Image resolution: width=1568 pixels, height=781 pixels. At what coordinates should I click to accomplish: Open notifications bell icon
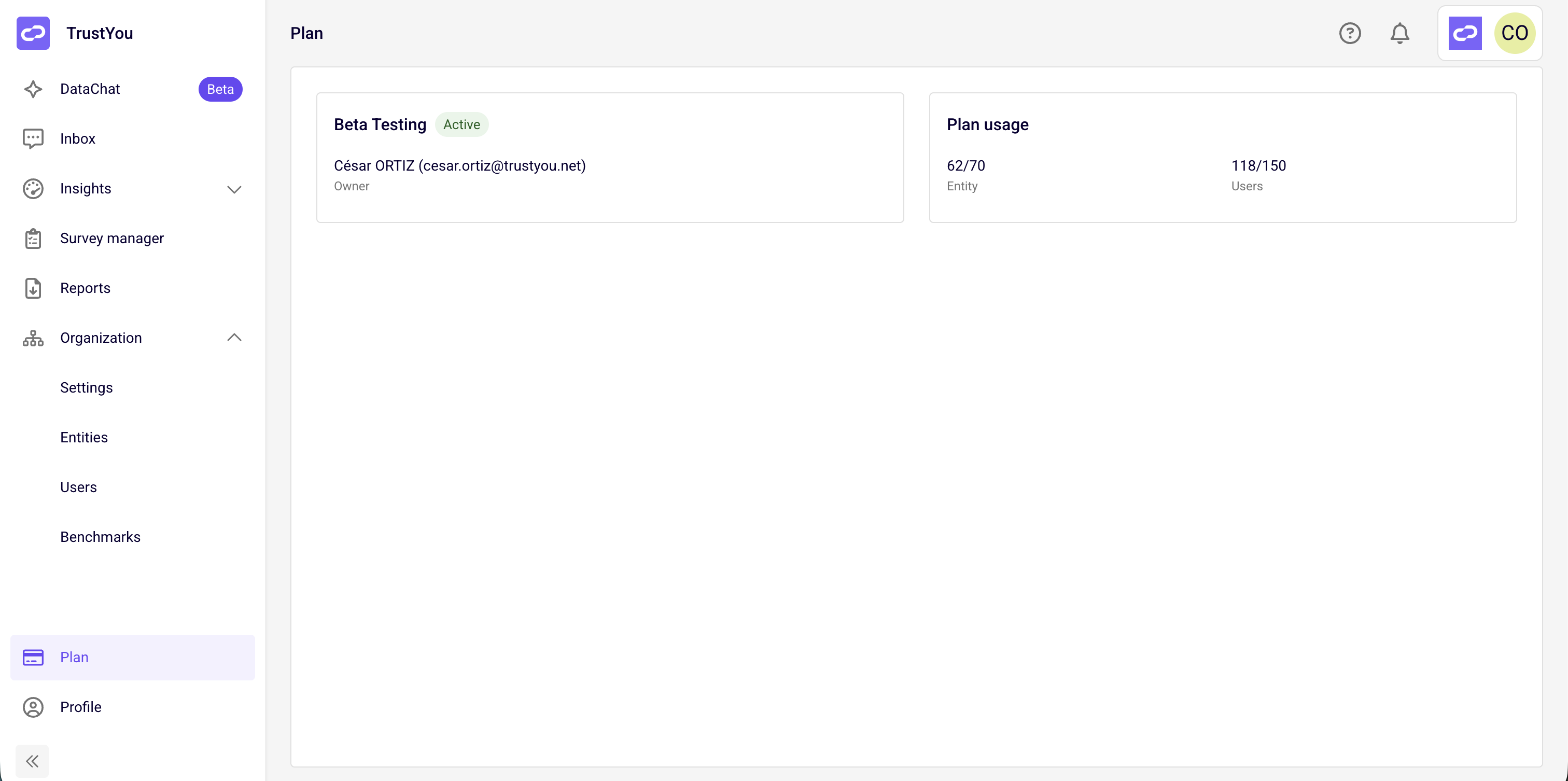(1400, 33)
